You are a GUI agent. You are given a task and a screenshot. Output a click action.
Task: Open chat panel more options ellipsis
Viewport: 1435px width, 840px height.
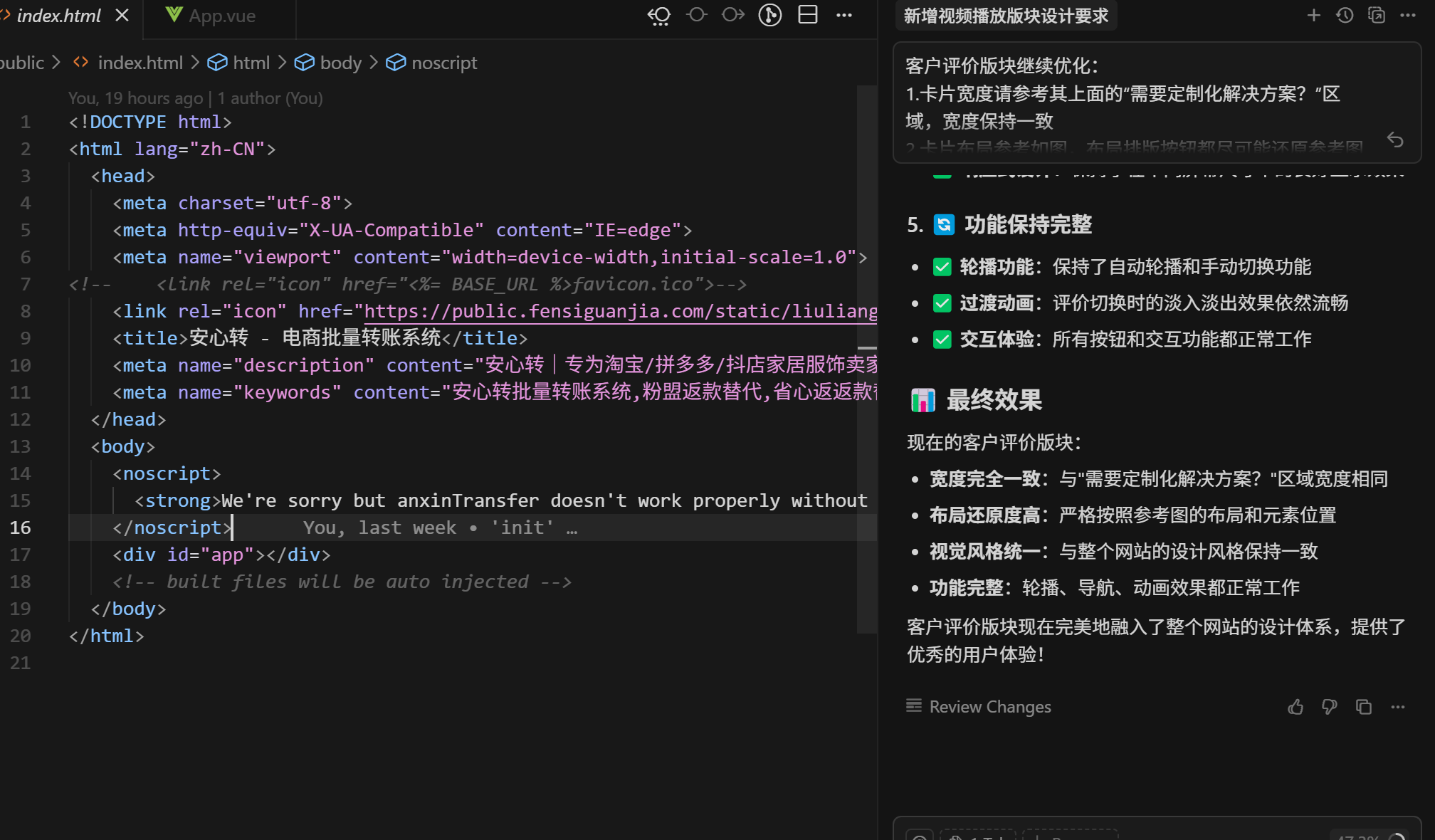click(x=1408, y=15)
